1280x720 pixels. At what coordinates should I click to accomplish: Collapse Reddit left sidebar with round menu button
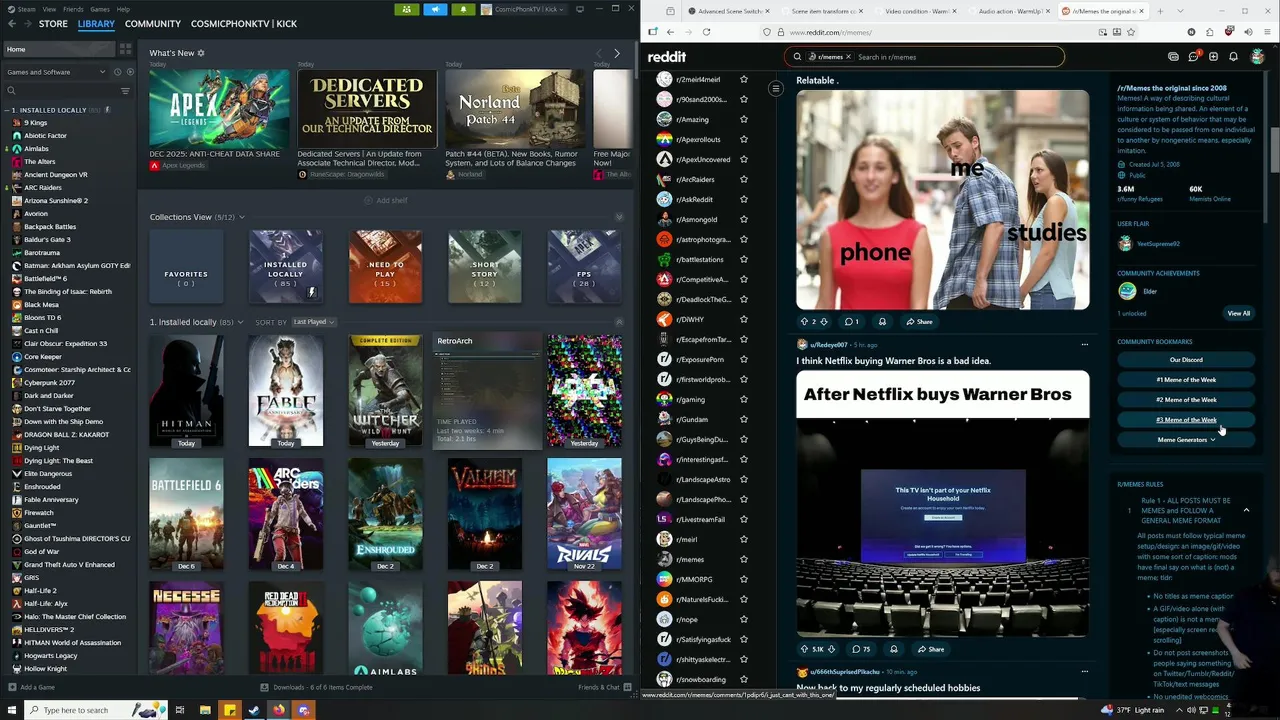(775, 89)
